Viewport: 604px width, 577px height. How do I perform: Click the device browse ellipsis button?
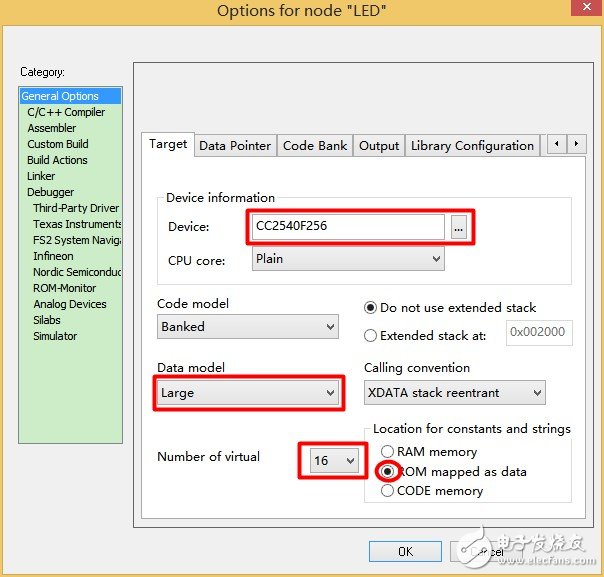(x=458, y=227)
